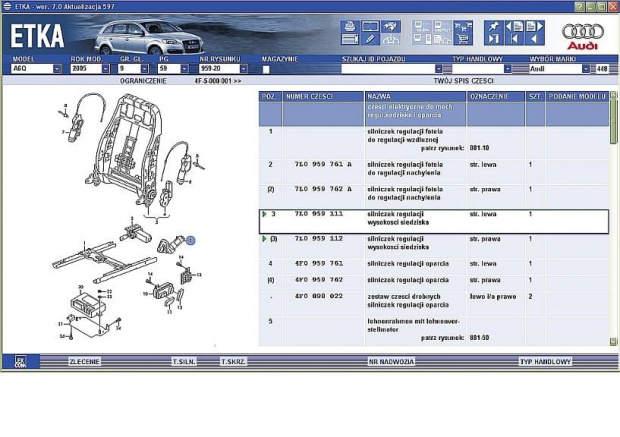Click the NAZWA column header

(416, 96)
